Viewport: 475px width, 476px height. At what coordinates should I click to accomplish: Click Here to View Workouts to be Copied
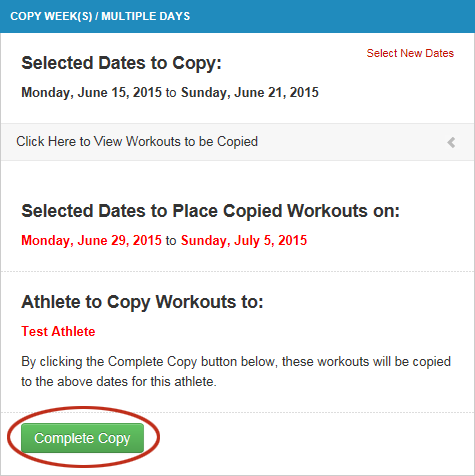tap(137, 142)
